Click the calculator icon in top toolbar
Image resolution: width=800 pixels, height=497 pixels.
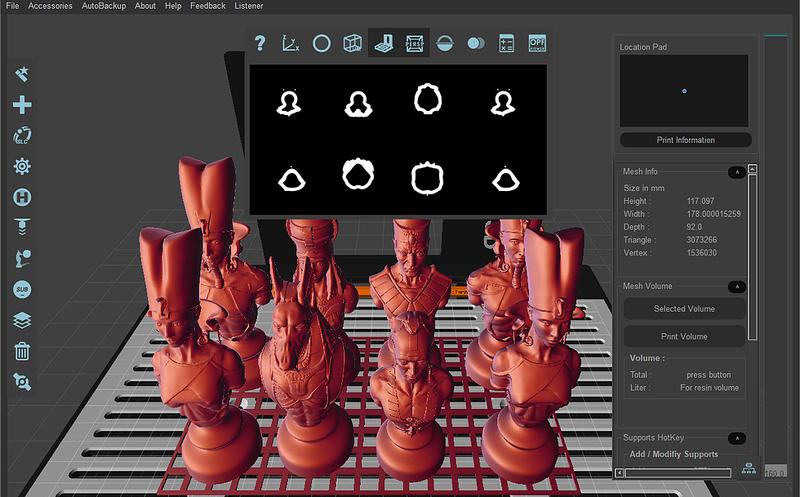pos(506,43)
